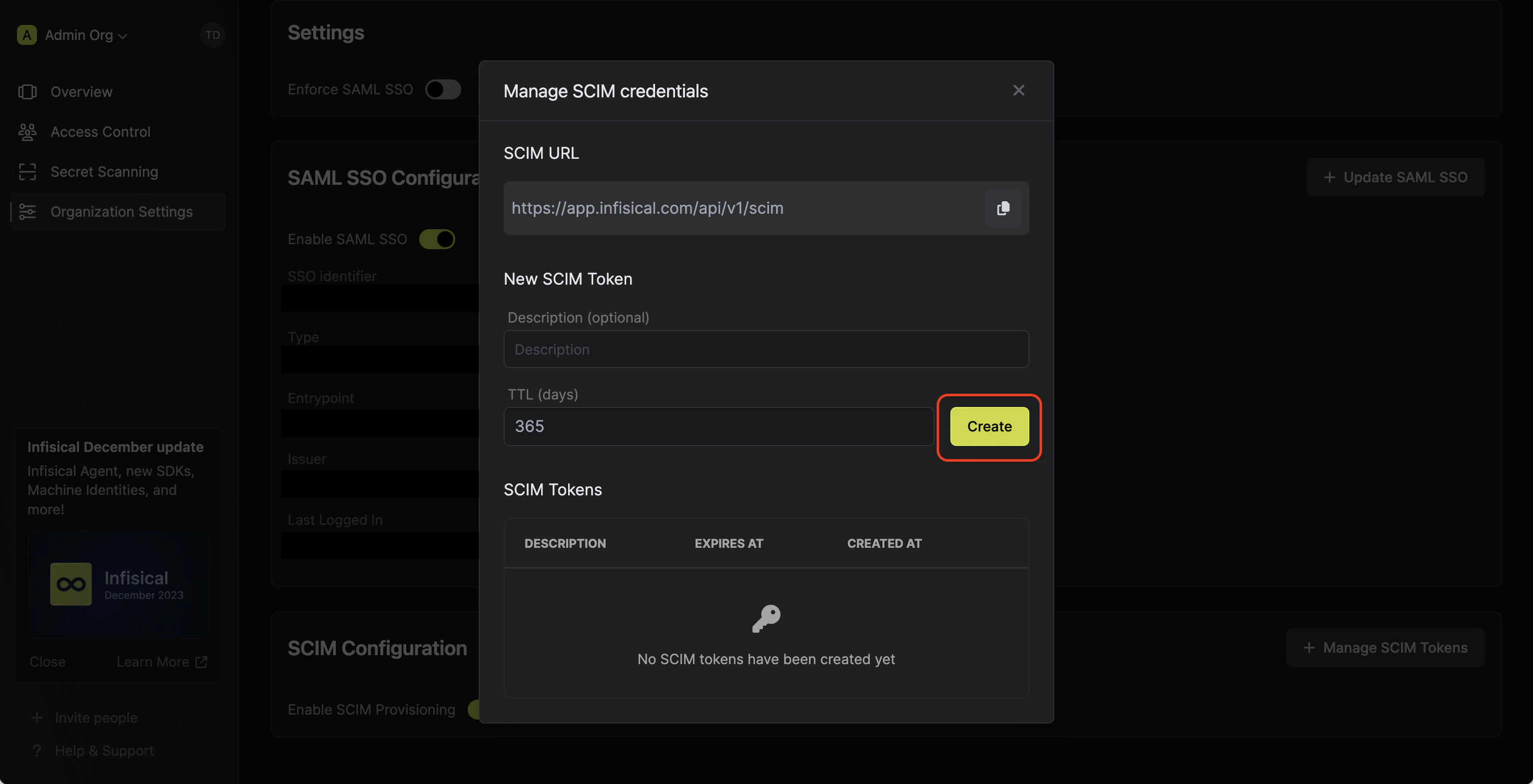Screen dimensions: 1533x784
Task: Click the Access Control users icon
Action: tap(27, 131)
